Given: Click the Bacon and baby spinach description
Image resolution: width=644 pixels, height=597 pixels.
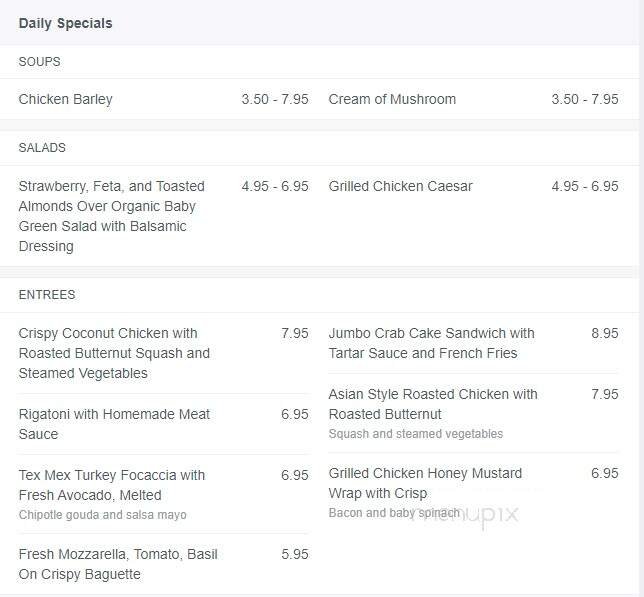Looking at the screenshot, I should tap(394, 513).
